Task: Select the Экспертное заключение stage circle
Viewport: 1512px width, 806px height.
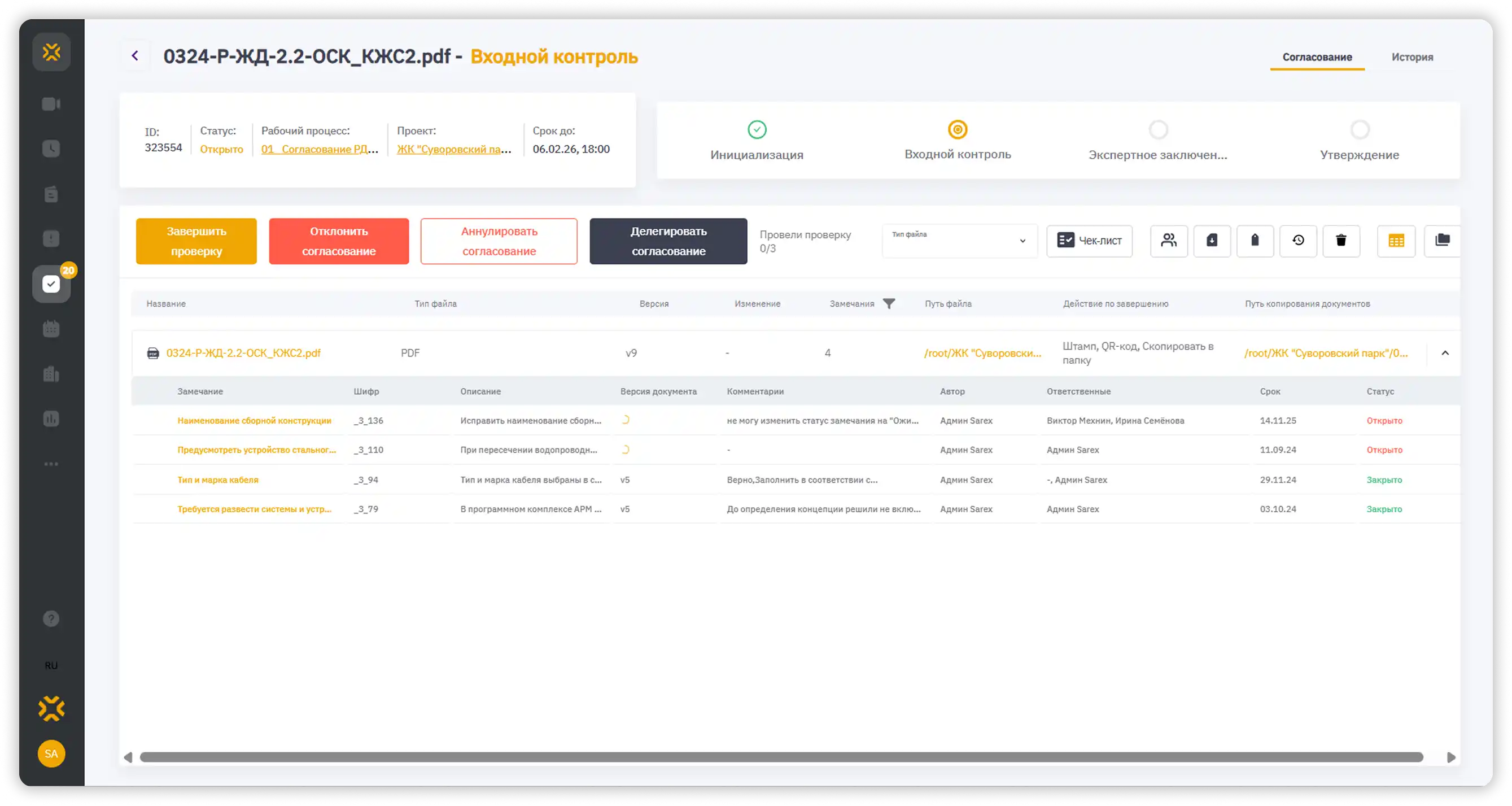Action: [x=1158, y=130]
